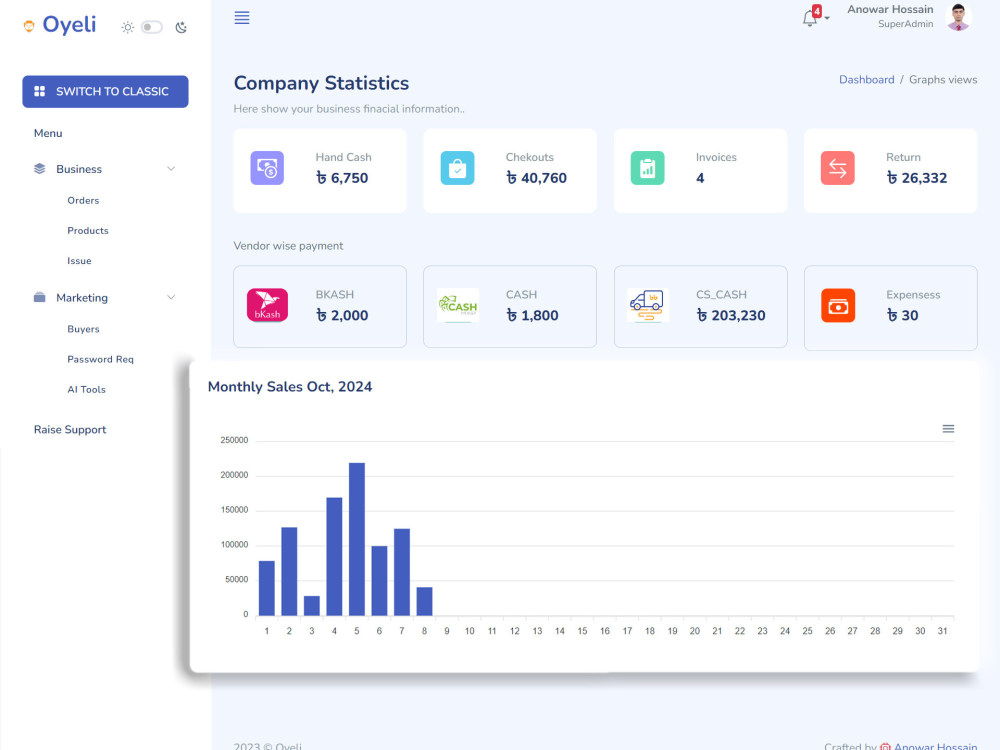Image resolution: width=1000 pixels, height=750 pixels.
Task: Click the Anowar Hossain footer link
Action: click(x=935, y=746)
